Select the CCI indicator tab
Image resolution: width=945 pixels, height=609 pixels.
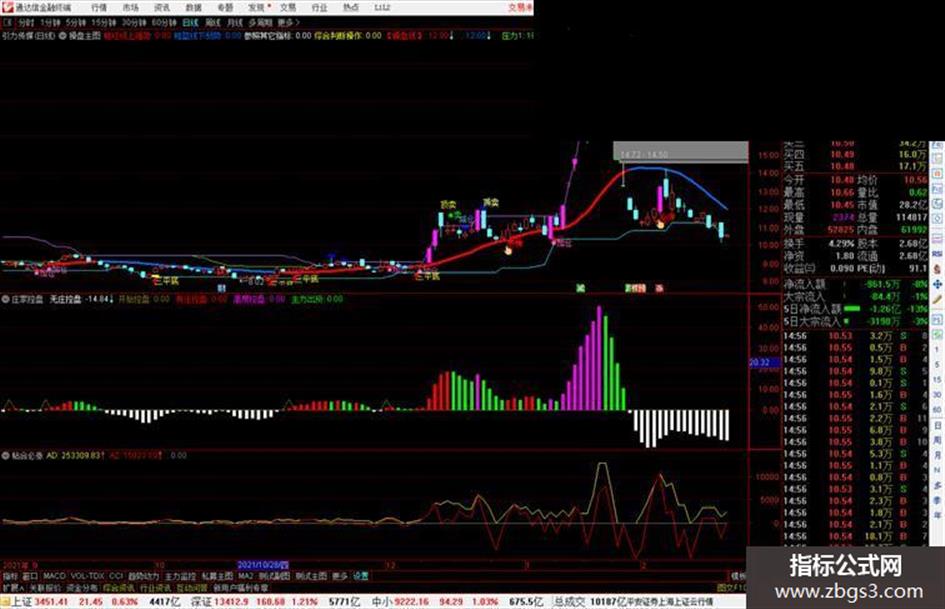116,576
